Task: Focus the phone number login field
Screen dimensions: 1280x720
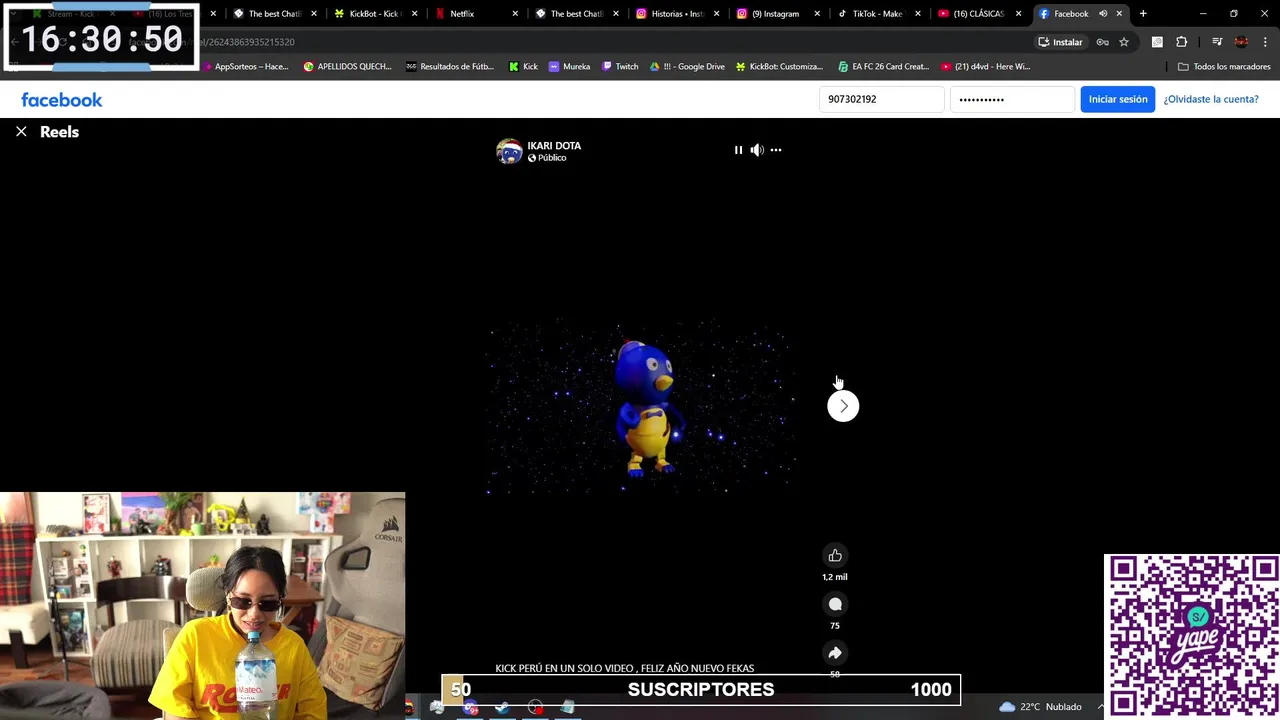Action: (x=881, y=99)
